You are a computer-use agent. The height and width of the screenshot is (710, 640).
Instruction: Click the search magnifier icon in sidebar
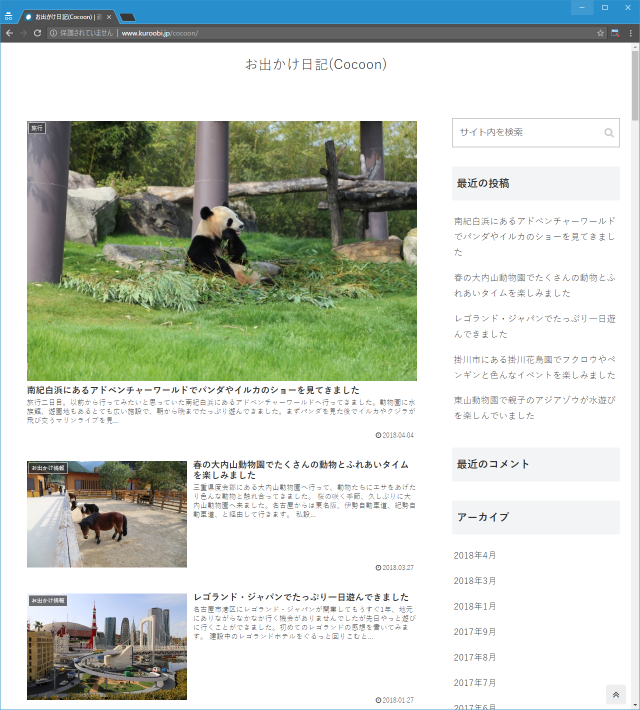(x=609, y=133)
